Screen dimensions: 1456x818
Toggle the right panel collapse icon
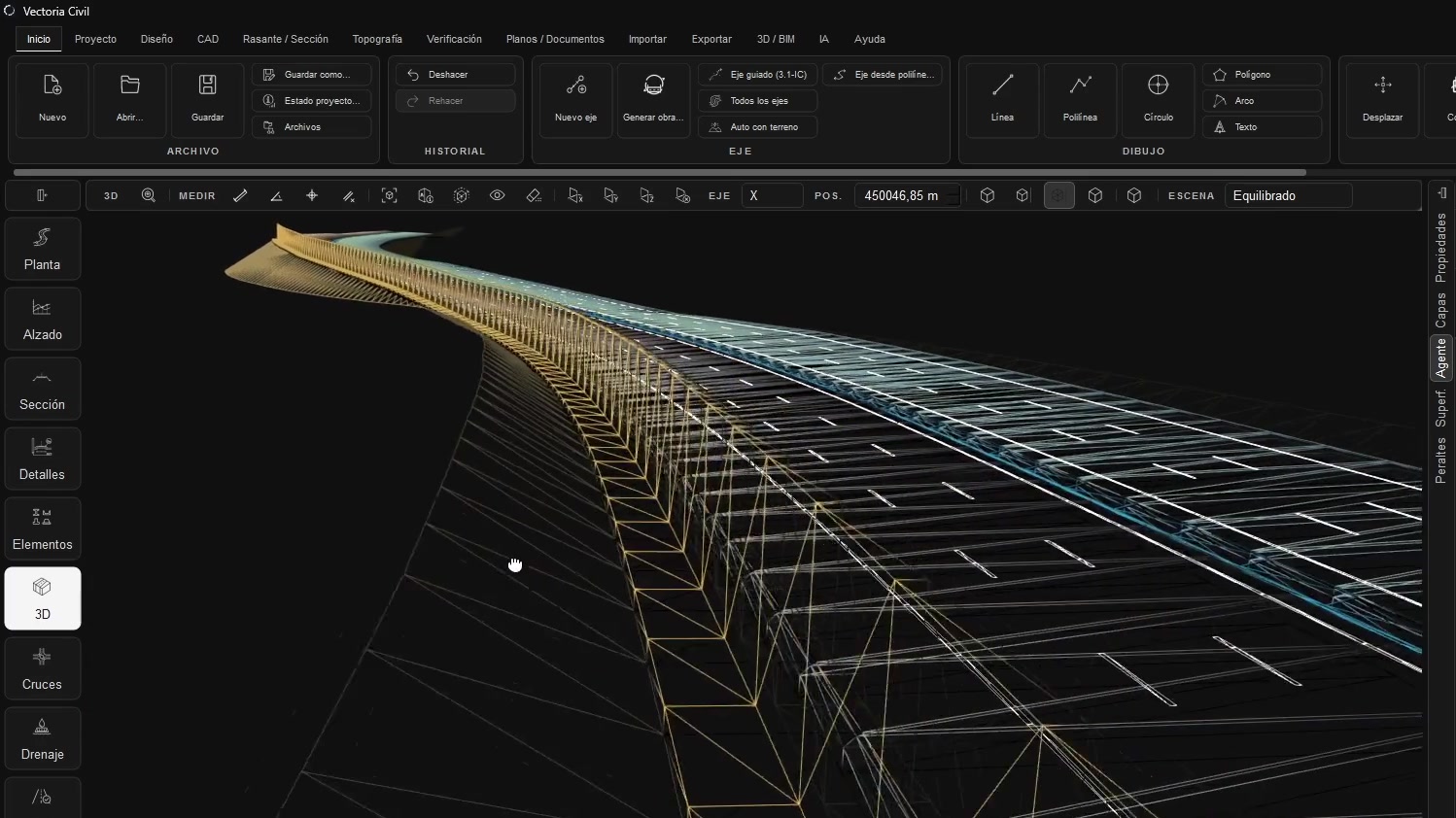pyautogui.click(x=1441, y=193)
